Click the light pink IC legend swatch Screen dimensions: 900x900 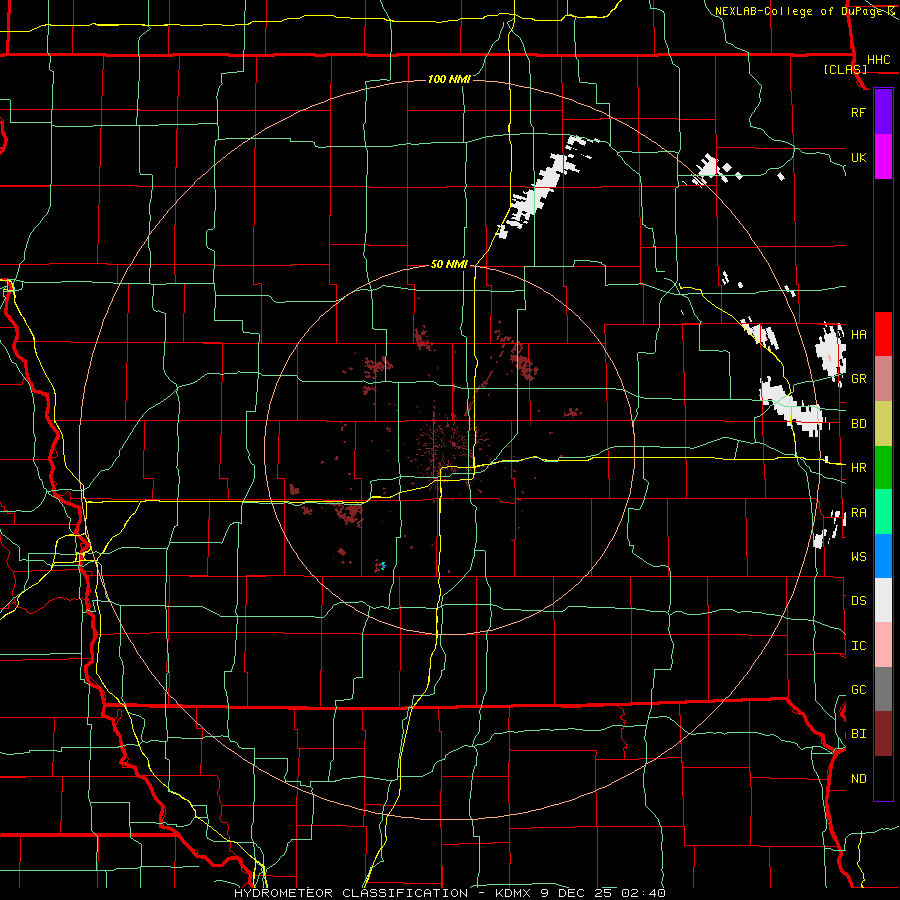[883, 645]
